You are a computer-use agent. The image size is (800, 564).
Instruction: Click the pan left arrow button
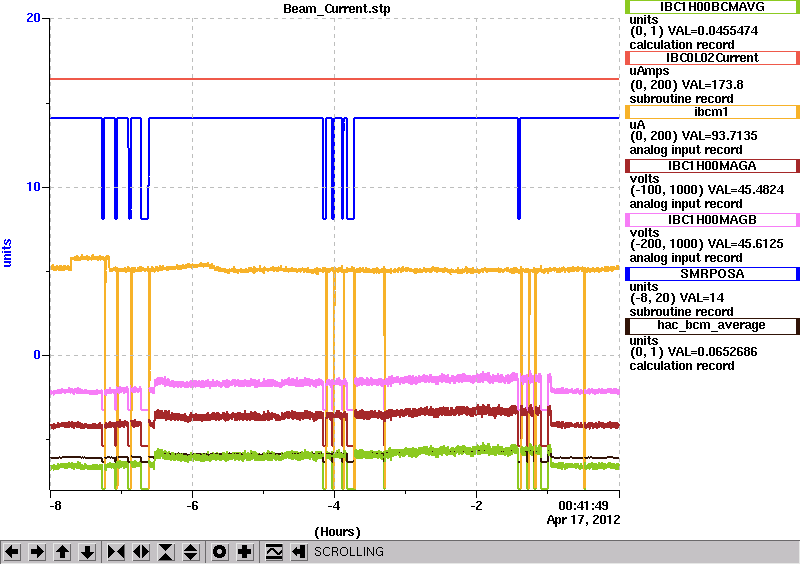coord(12,552)
